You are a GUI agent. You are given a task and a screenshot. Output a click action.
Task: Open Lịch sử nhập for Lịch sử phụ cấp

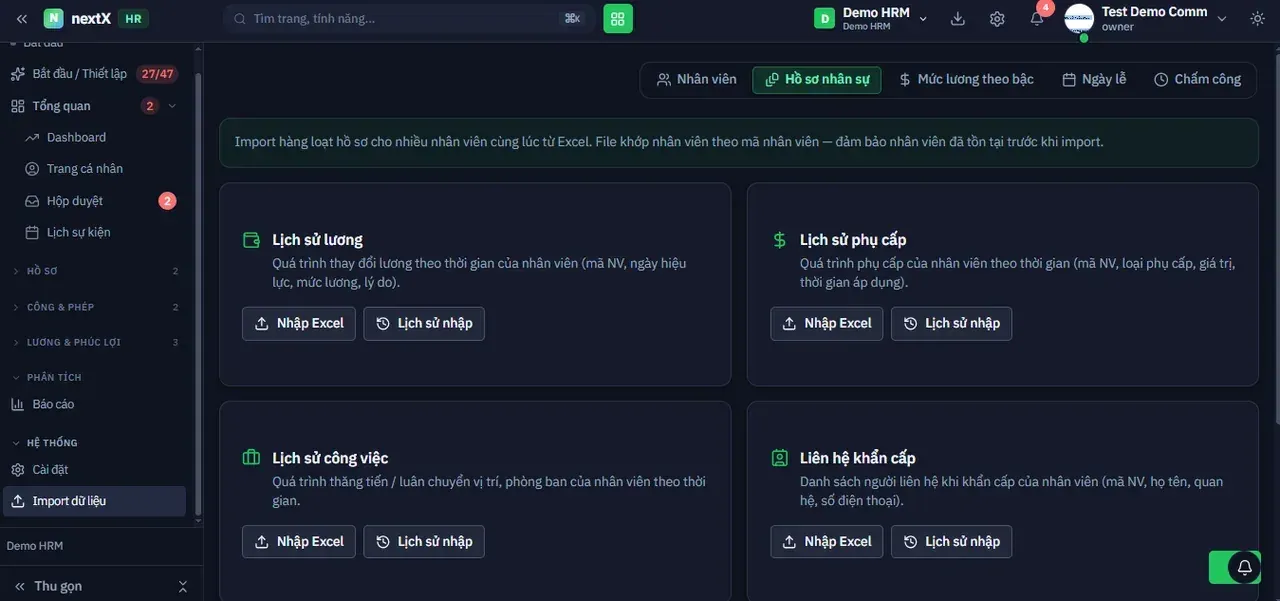pyautogui.click(x=952, y=323)
